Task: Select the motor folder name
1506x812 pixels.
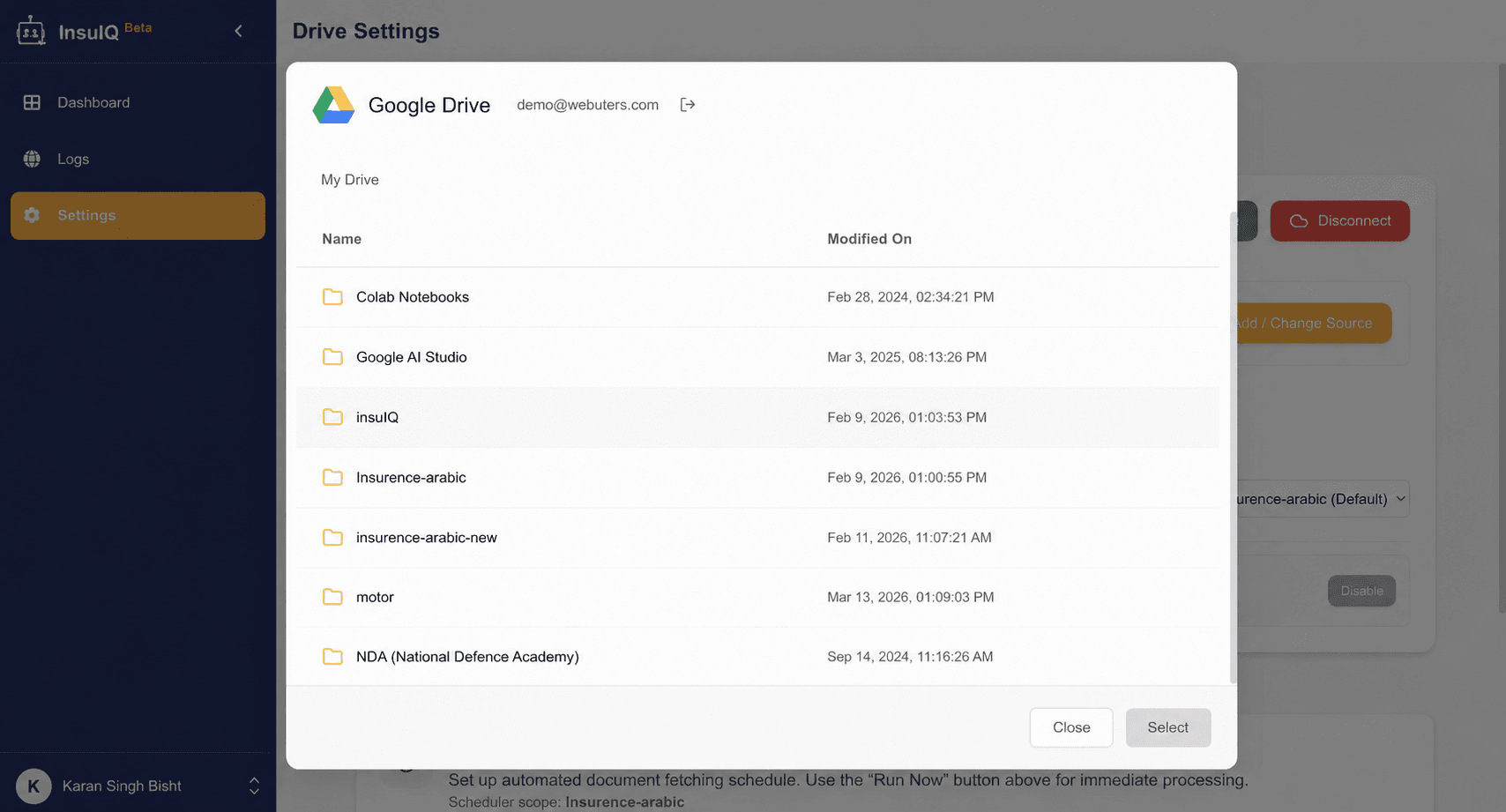Action: tap(375, 597)
